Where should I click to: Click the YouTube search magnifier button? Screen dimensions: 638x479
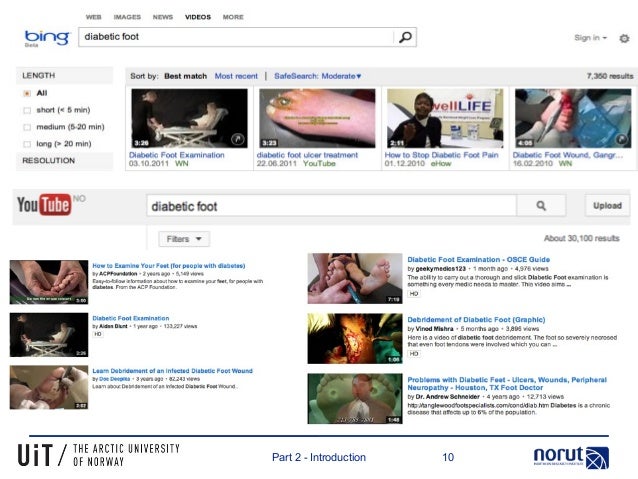[541, 206]
